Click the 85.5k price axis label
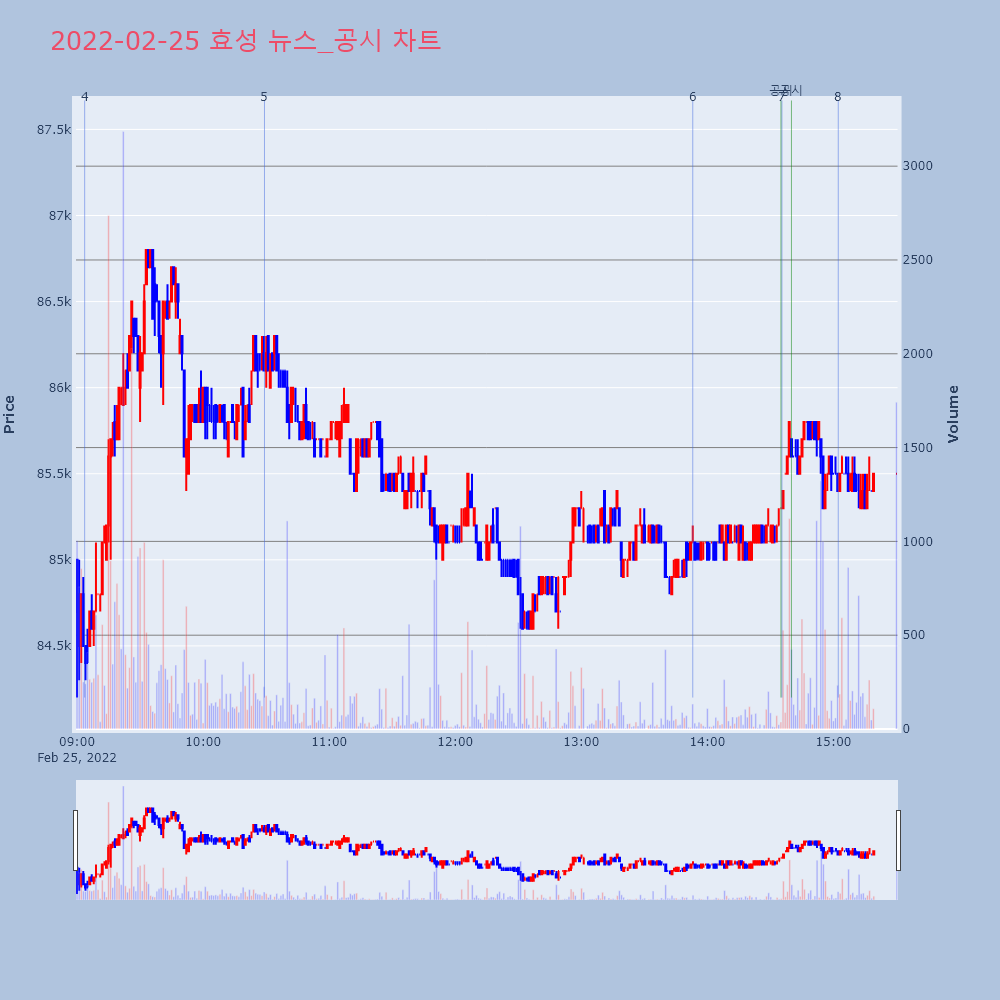Screen dimensions: 1000x1000 54,474
